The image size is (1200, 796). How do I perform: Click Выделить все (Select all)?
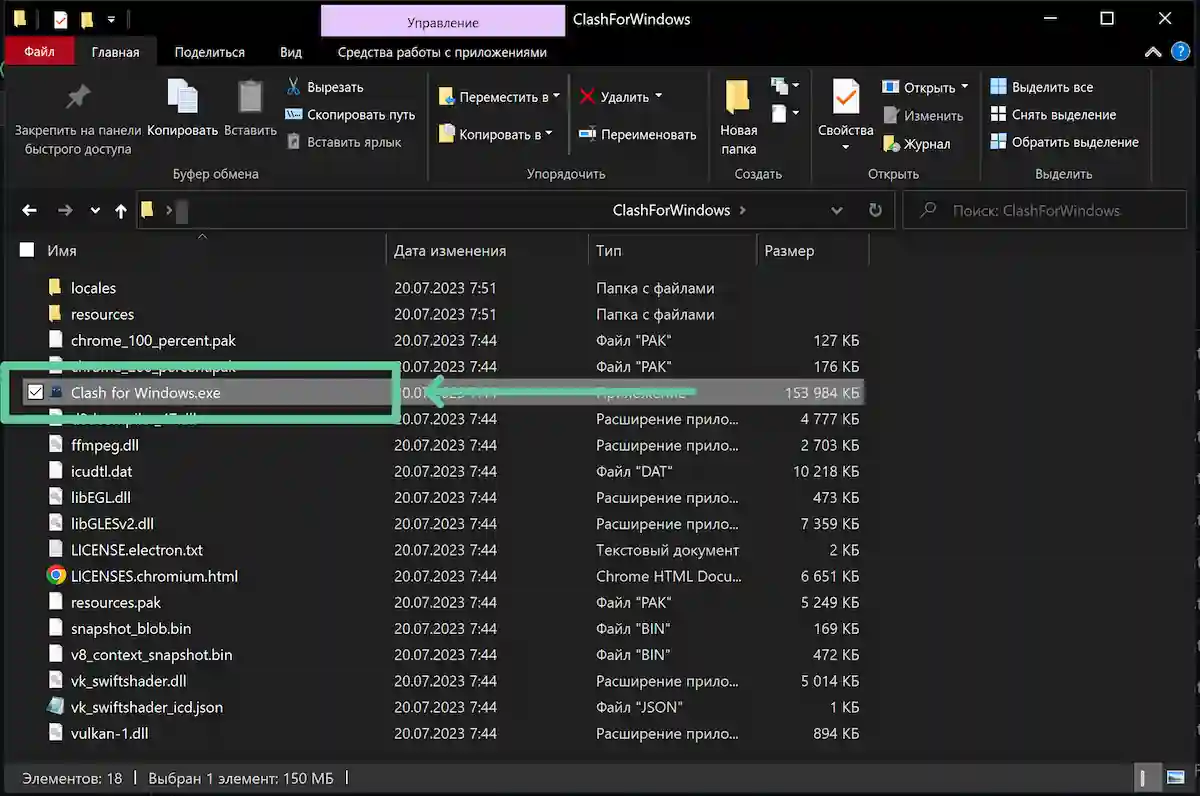click(1042, 87)
